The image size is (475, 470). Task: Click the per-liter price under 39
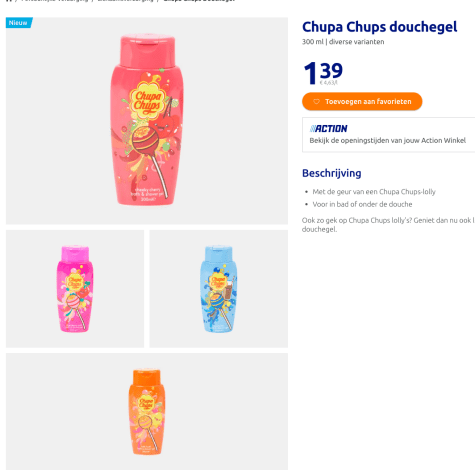coord(329,82)
